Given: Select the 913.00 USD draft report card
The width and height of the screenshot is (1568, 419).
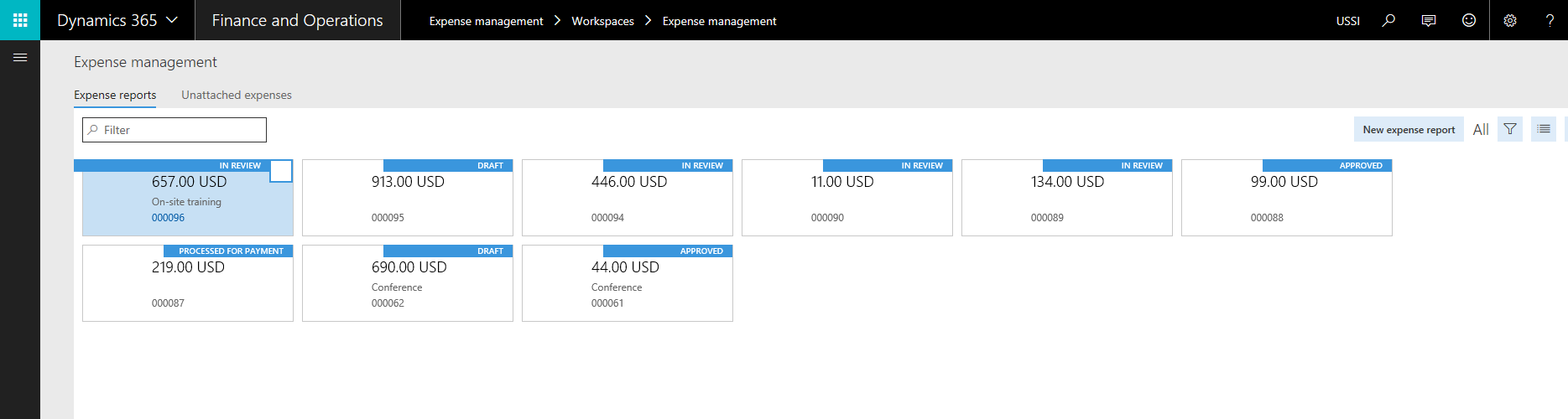Looking at the screenshot, I should (x=408, y=199).
